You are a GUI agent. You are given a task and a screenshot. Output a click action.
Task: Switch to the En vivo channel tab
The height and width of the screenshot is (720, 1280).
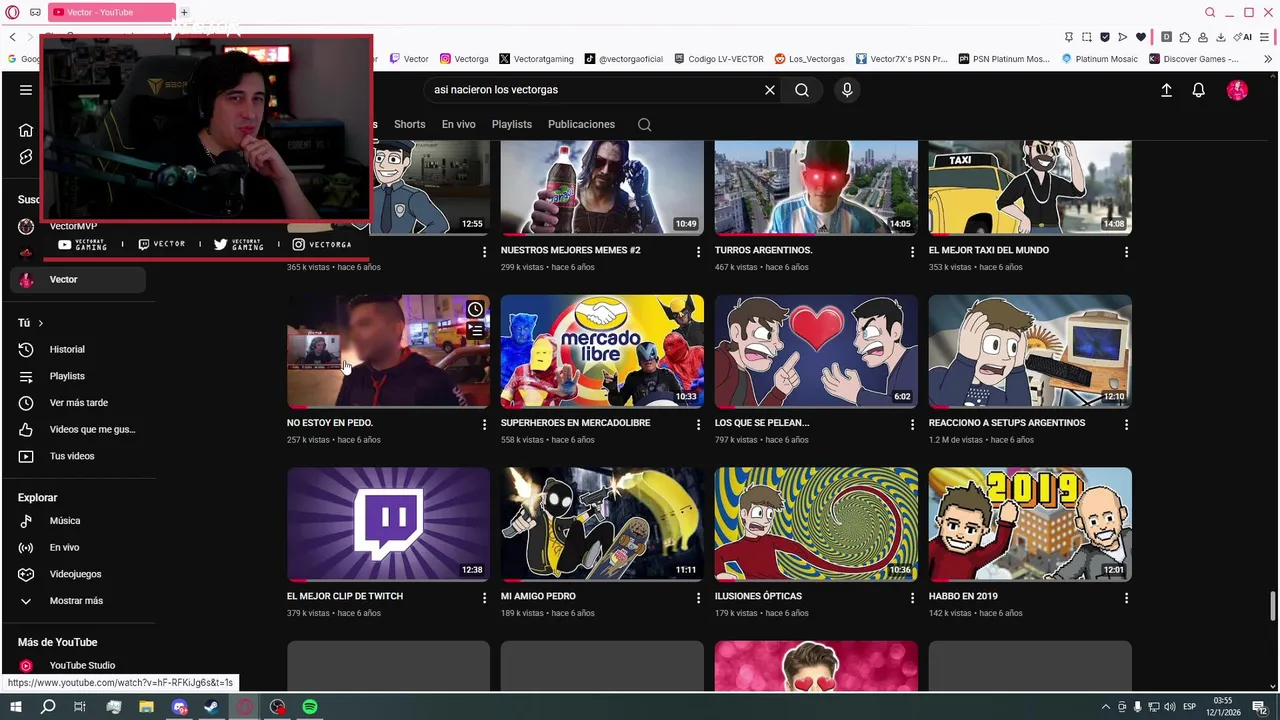(x=459, y=124)
